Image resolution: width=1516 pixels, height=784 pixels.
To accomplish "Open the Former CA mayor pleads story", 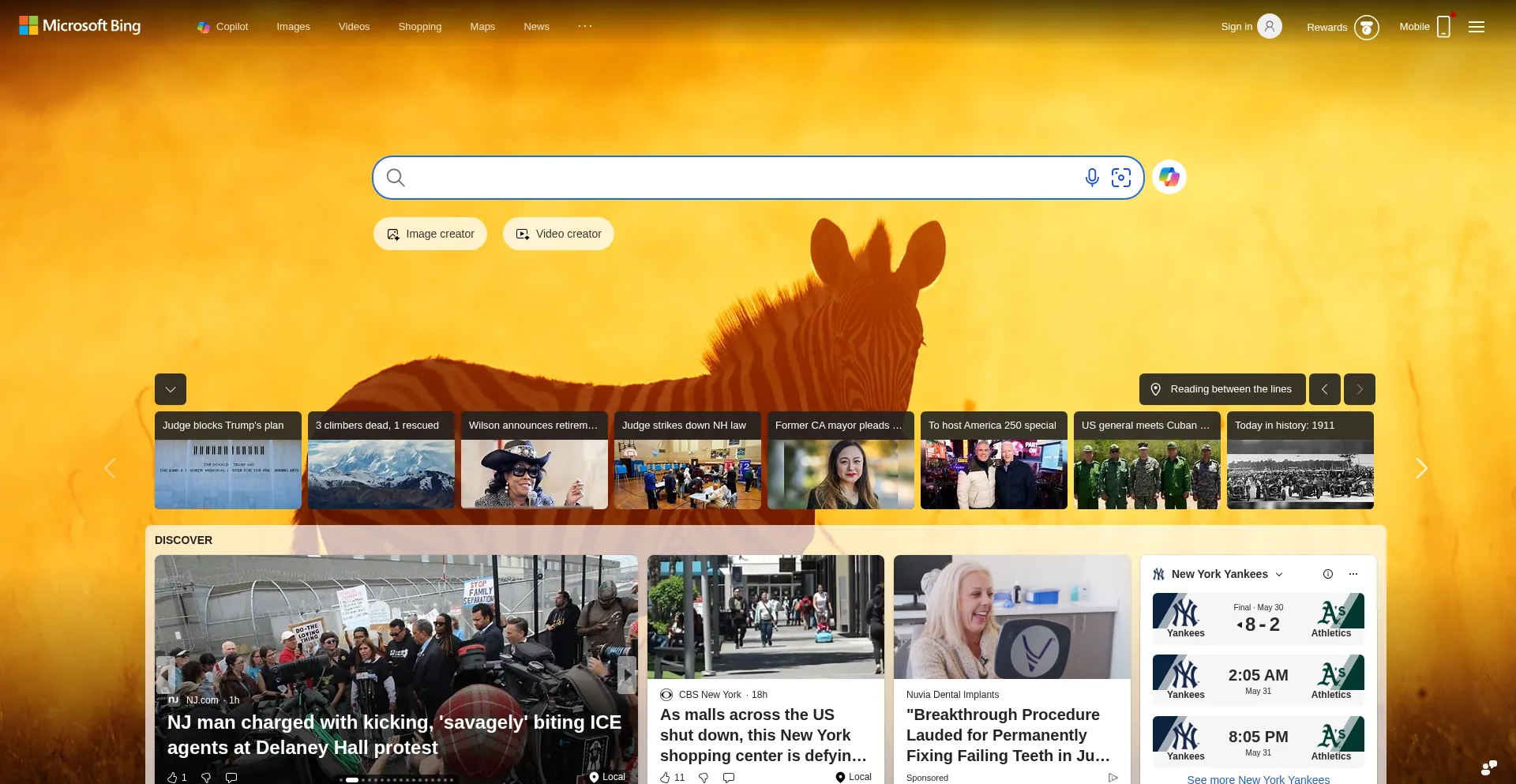I will coord(841,460).
